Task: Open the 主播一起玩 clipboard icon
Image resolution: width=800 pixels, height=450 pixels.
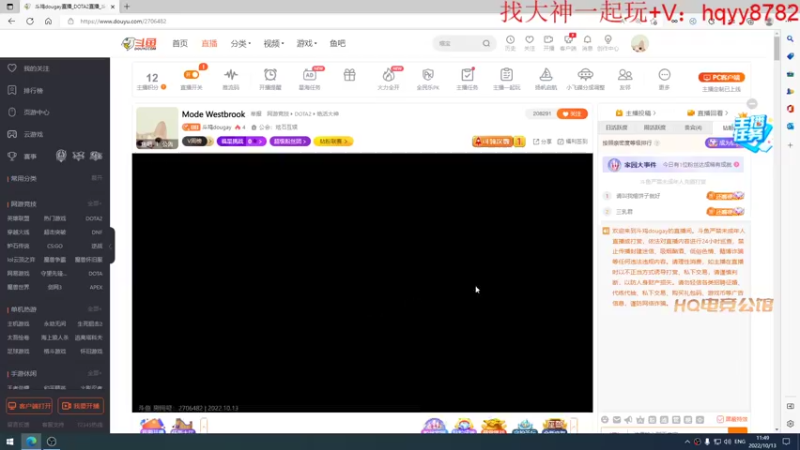Action: pos(506,75)
